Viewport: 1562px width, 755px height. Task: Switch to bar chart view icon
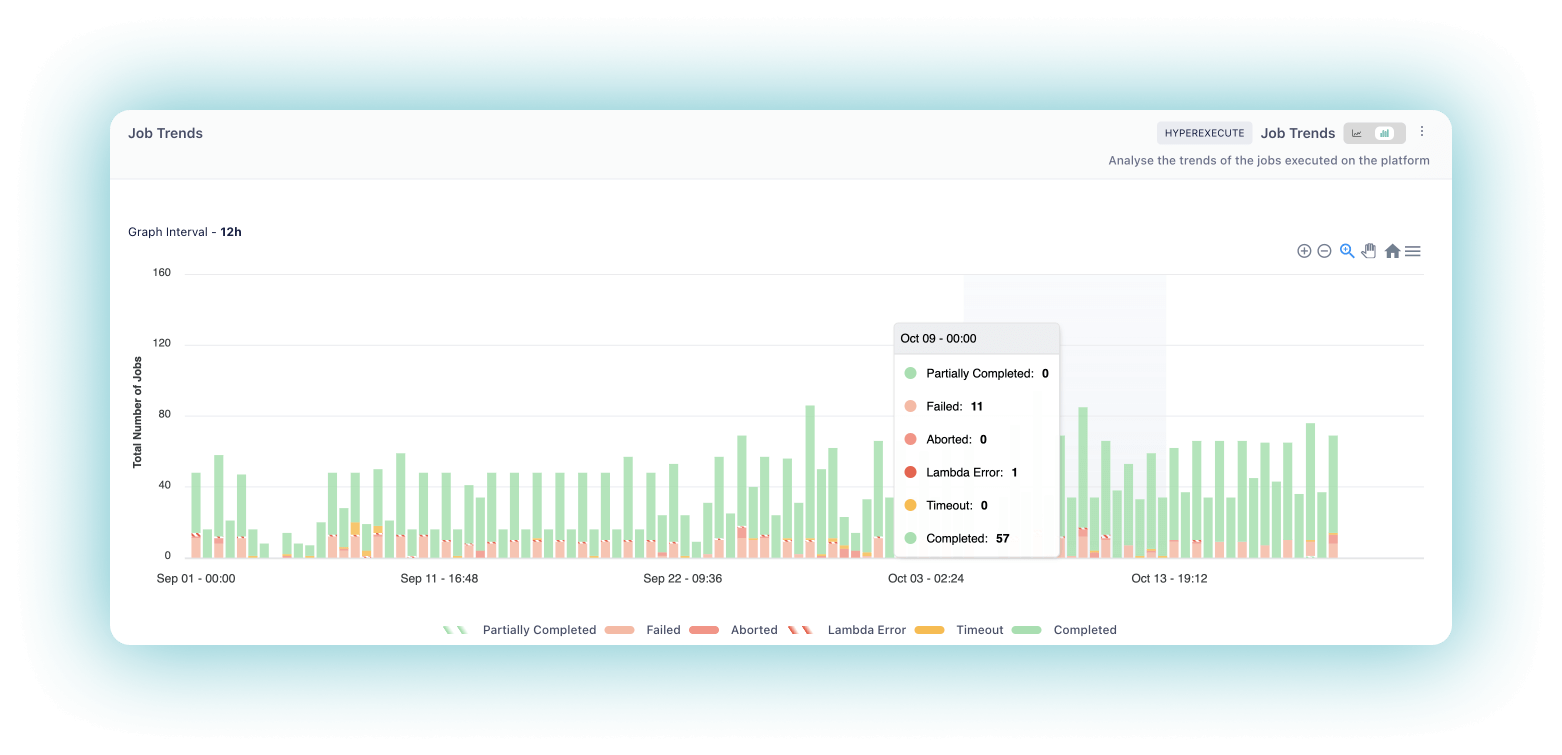pyautogui.click(x=1384, y=133)
